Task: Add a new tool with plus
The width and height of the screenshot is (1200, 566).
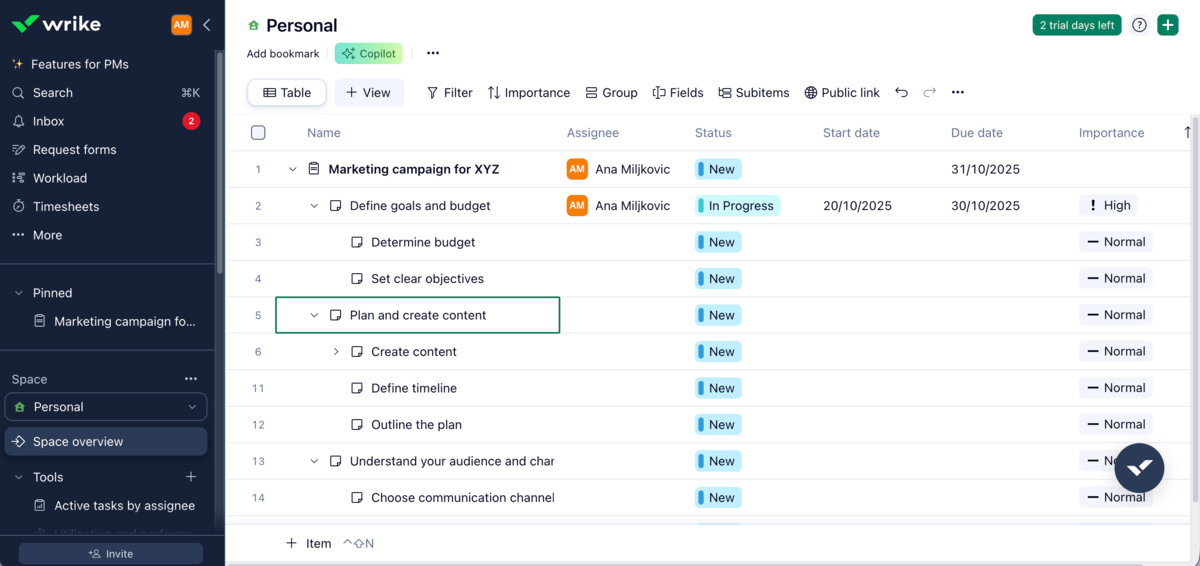Action: tap(191, 477)
